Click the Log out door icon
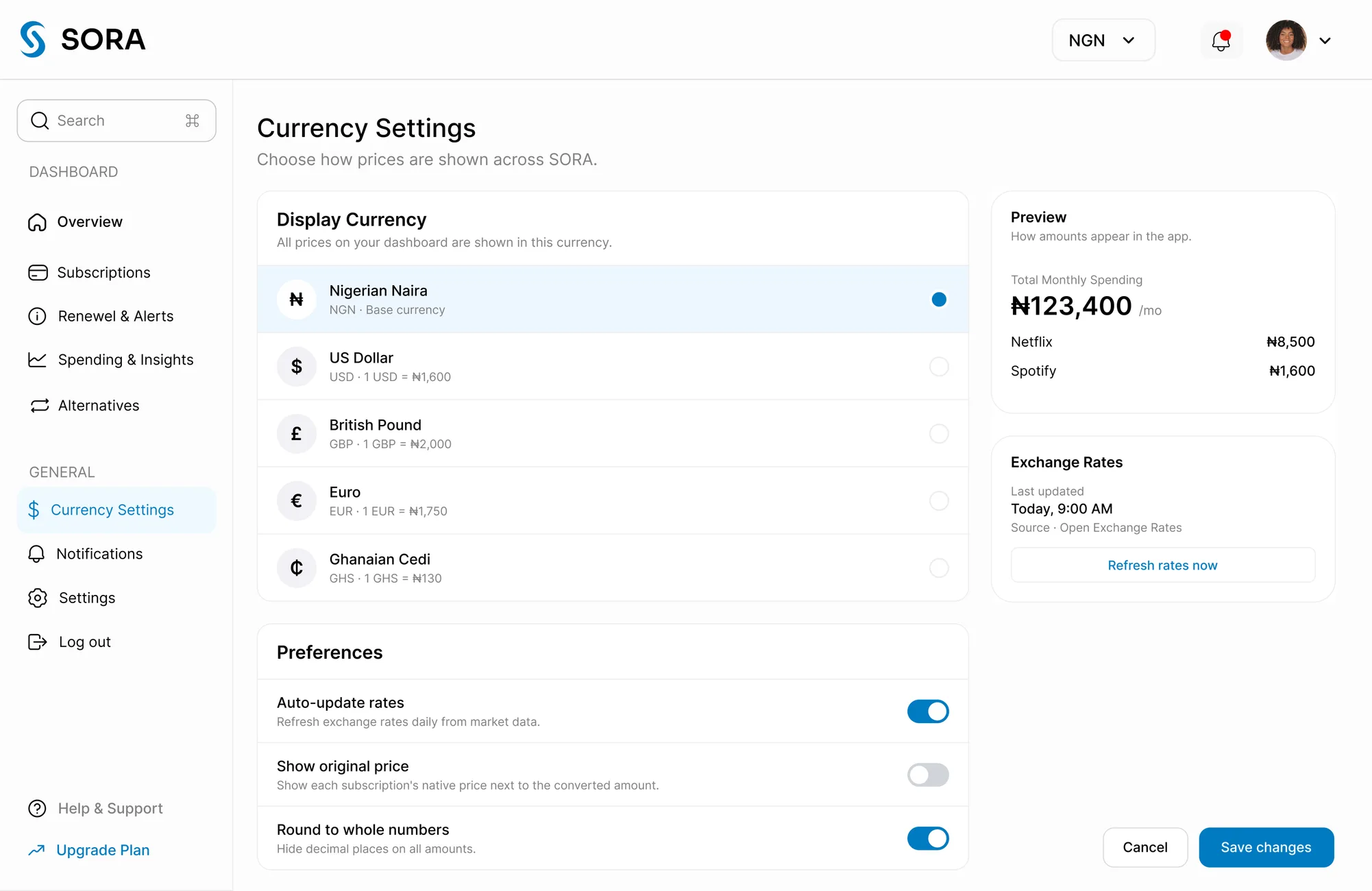The width and height of the screenshot is (1372, 891). click(37, 642)
